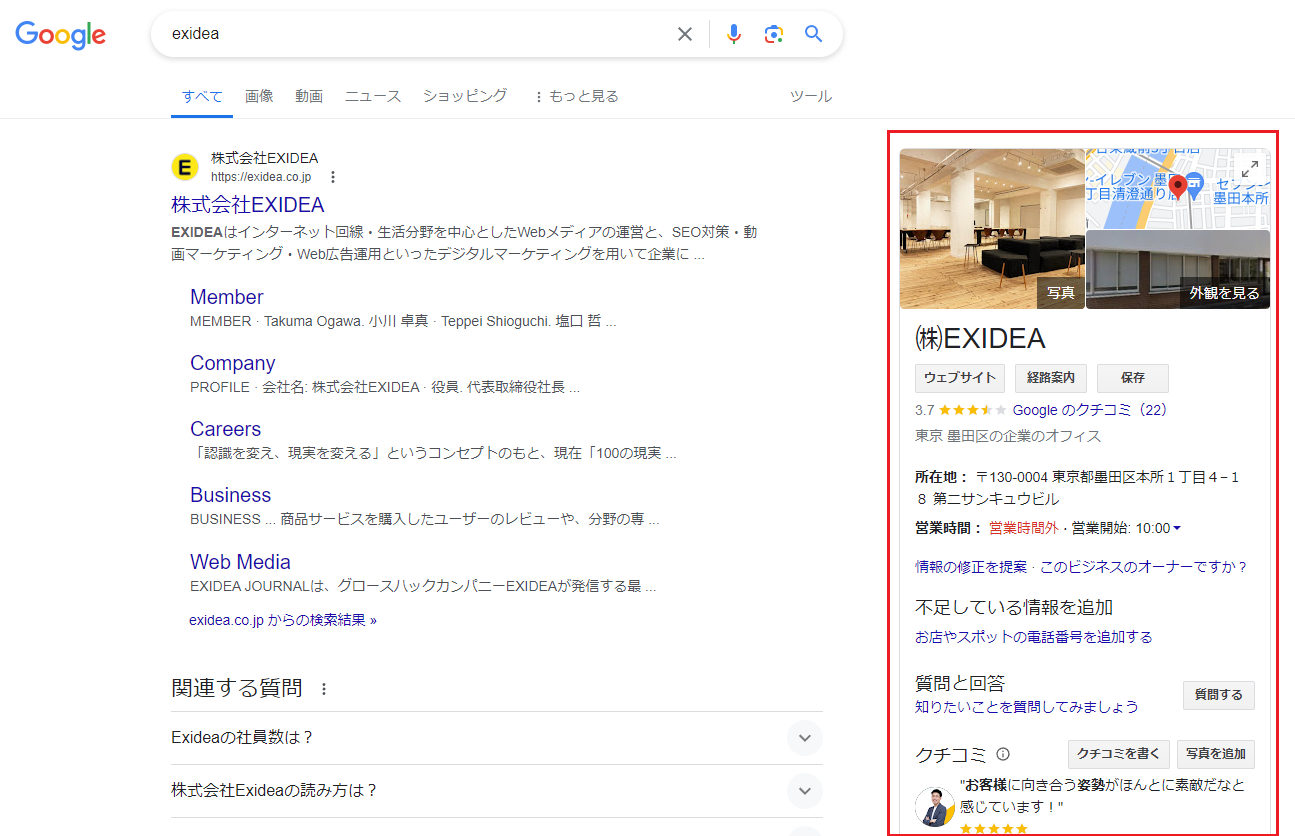Click the 経路案内 button
The width and height of the screenshot is (1295, 836).
point(1050,378)
